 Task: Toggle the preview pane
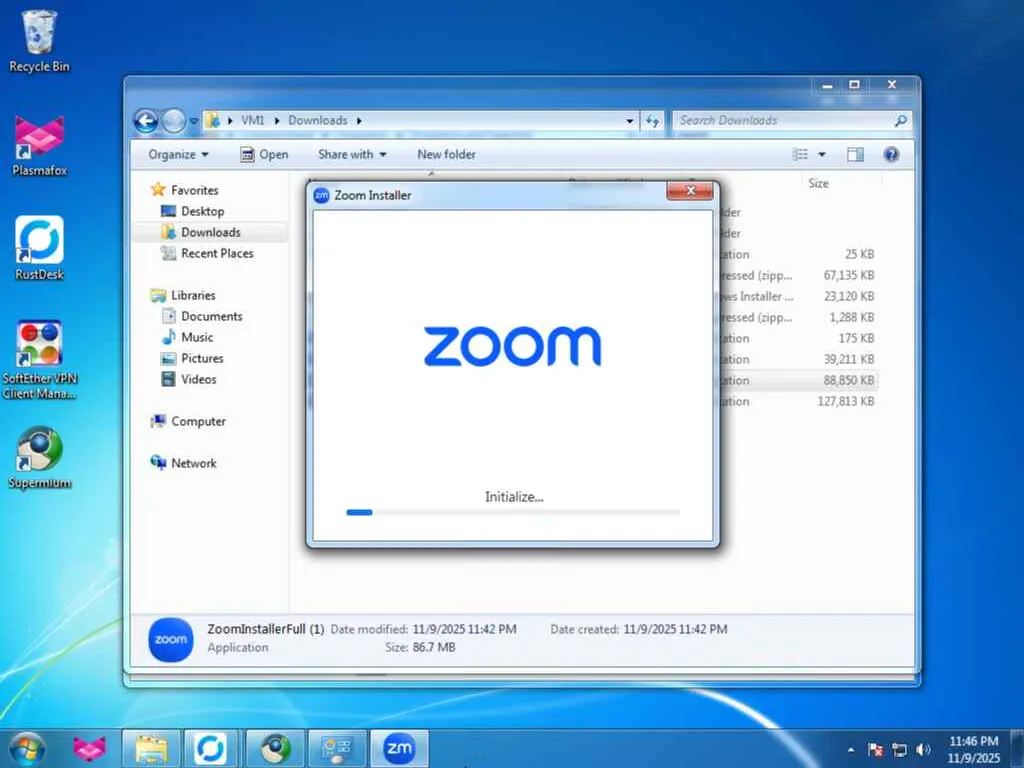855,154
